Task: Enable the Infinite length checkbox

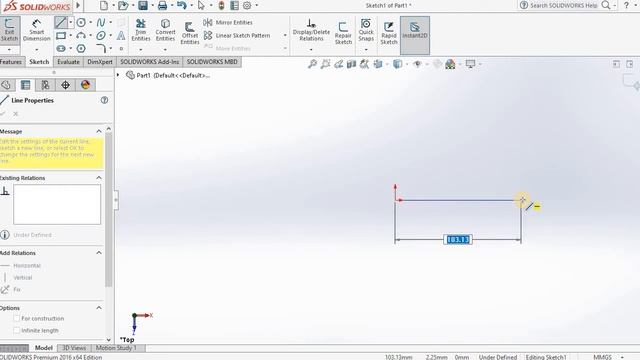Action: (x=17, y=330)
